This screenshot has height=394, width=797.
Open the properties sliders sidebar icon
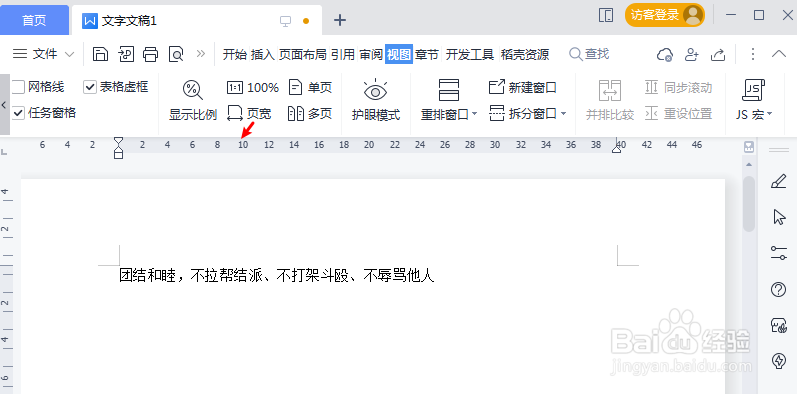[x=779, y=253]
